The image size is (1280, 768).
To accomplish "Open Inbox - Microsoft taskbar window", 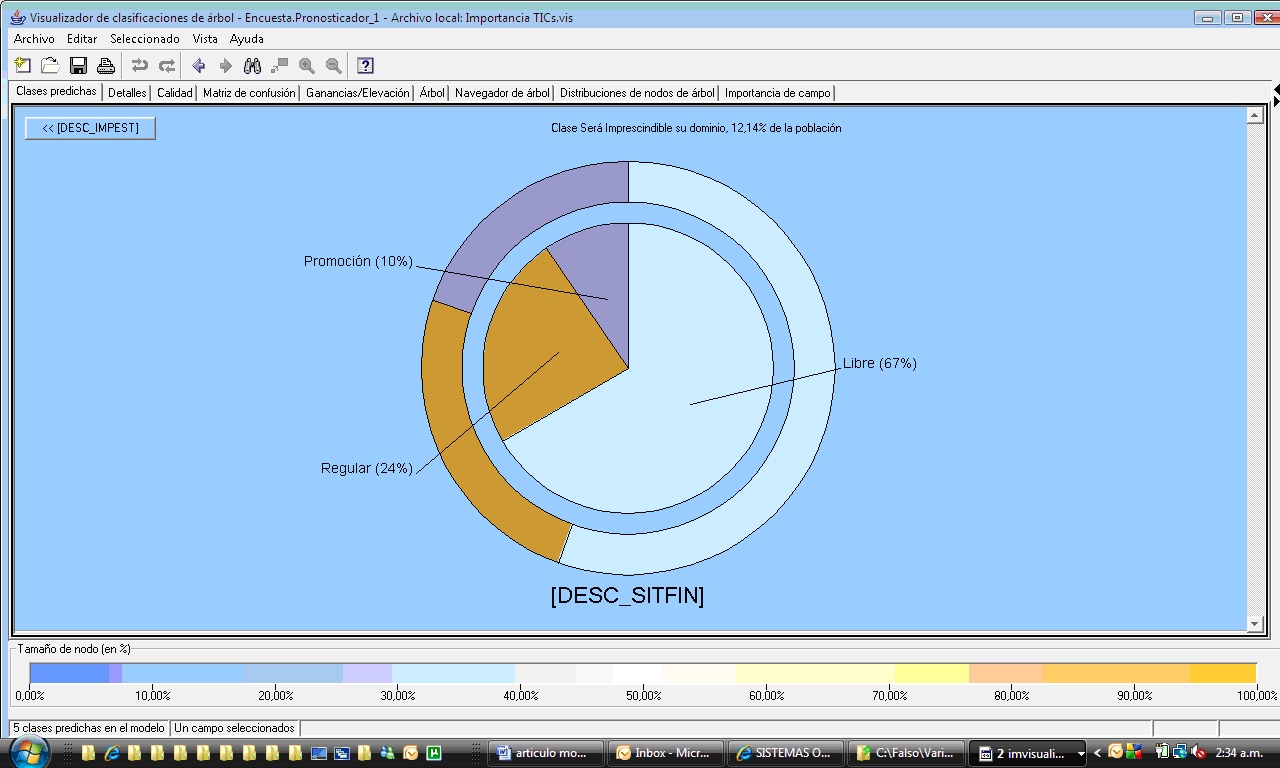I will click(665, 753).
